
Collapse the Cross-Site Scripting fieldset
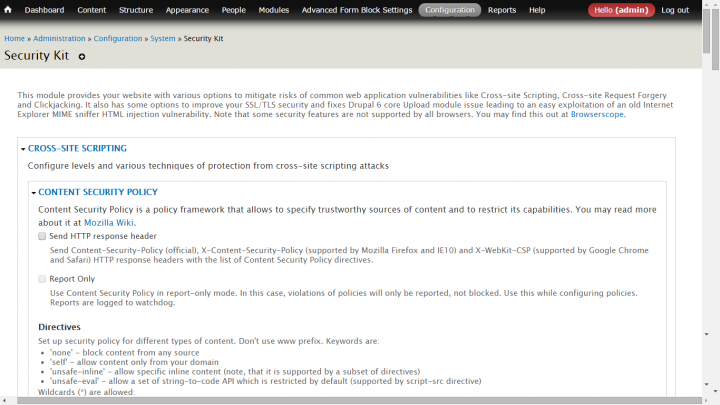pyautogui.click(x=77, y=148)
